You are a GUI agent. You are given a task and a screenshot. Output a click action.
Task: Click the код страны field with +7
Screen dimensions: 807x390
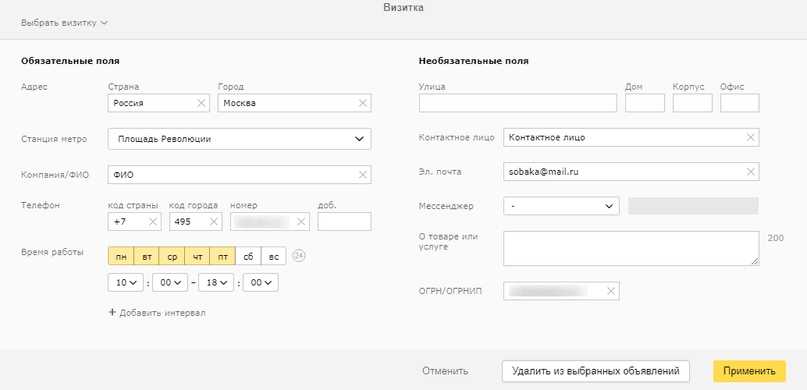pos(134,222)
